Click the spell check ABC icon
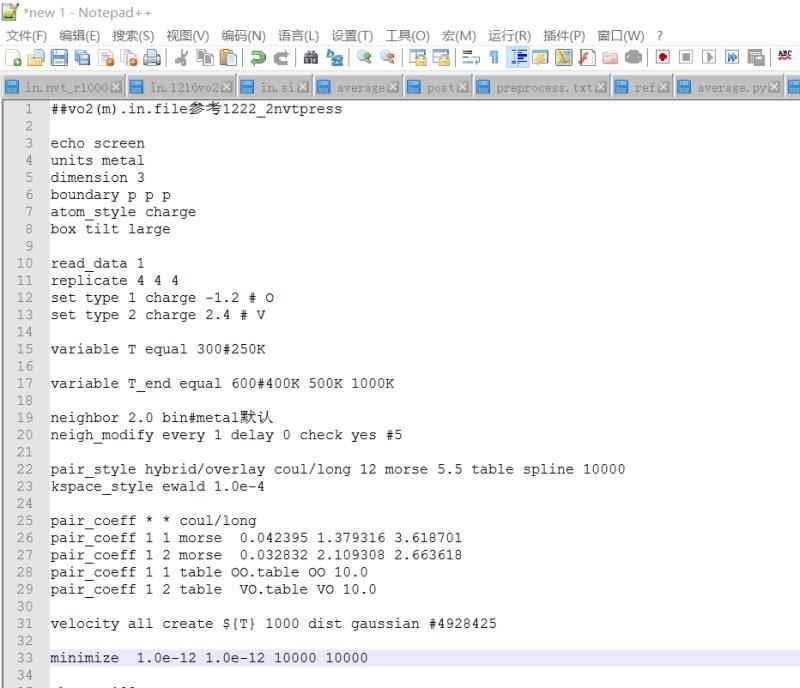The width and height of the screenshot is (800, 688). tap(784, 58)
